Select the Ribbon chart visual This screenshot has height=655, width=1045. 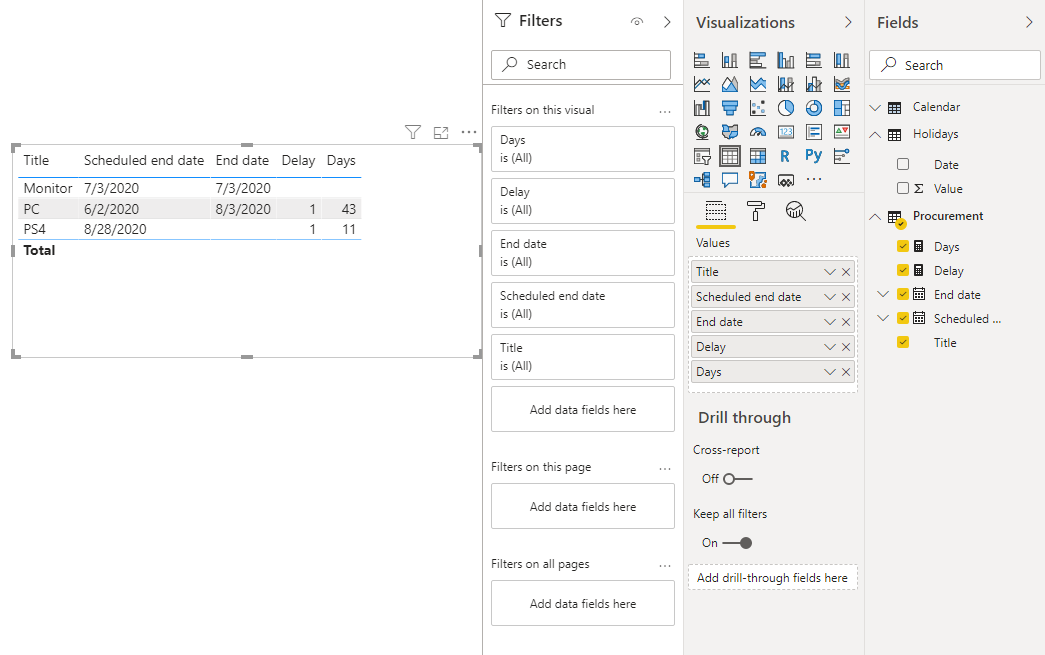(842, 84)
